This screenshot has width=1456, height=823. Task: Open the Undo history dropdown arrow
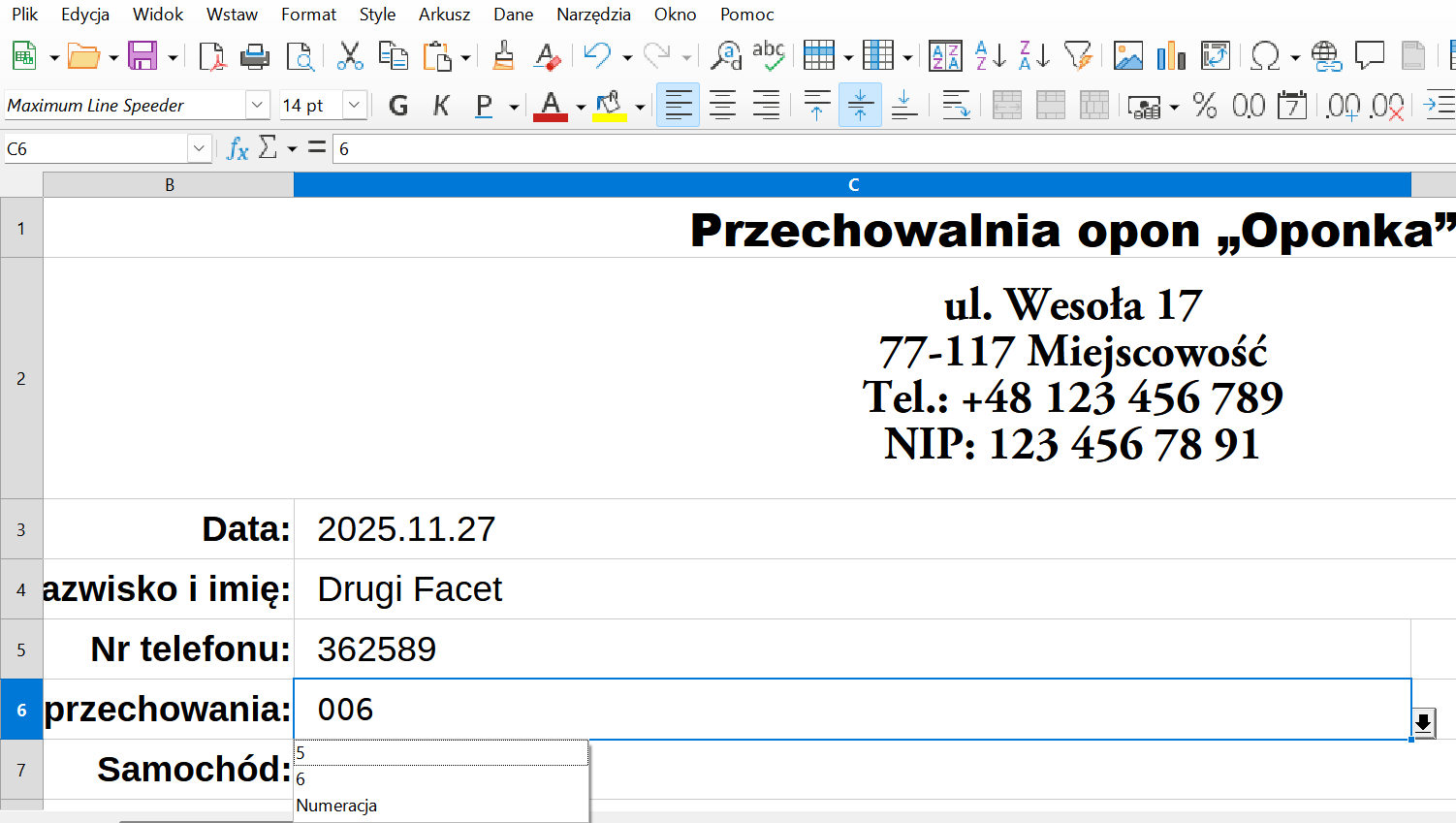coord(627,57)
